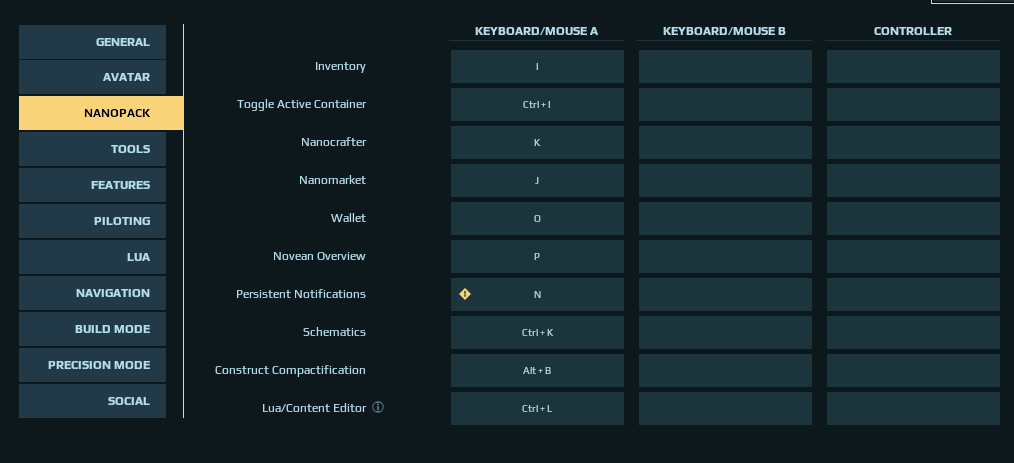This screenshot has height=463, width=1014.
Task: Set controller binding for Construct Compactification
Action: (913, 371)
